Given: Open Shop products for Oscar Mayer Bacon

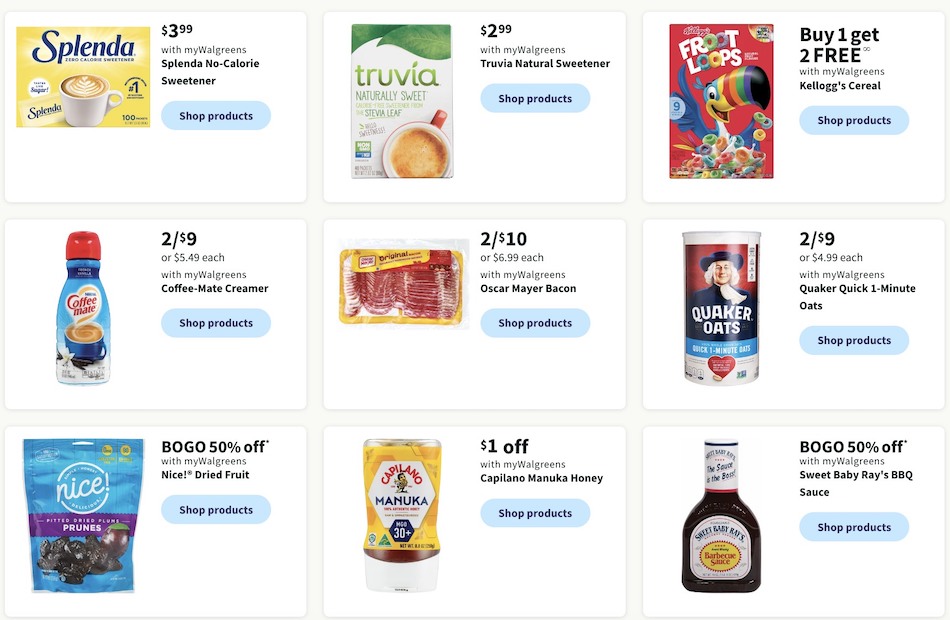Looking at the screenshot, I should [x=535, y=323].
